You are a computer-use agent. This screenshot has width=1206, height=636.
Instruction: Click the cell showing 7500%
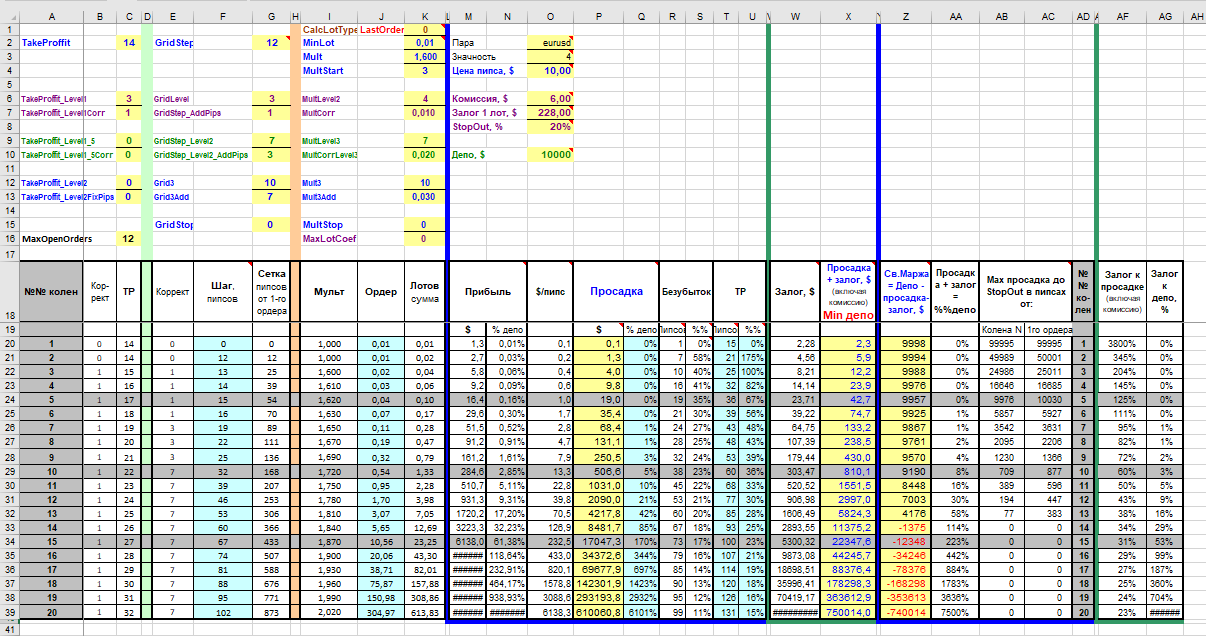click(956, 613)
